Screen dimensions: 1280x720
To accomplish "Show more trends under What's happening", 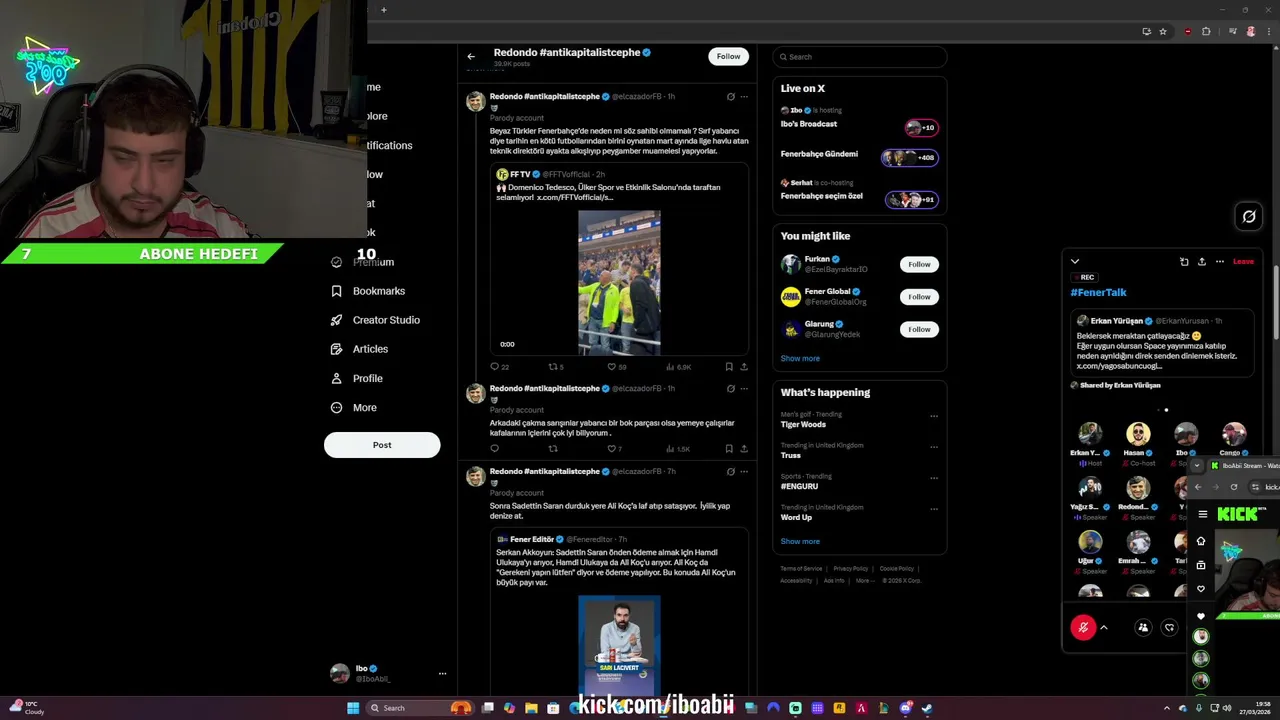I will pyautogui.click(x=800, y=541).
